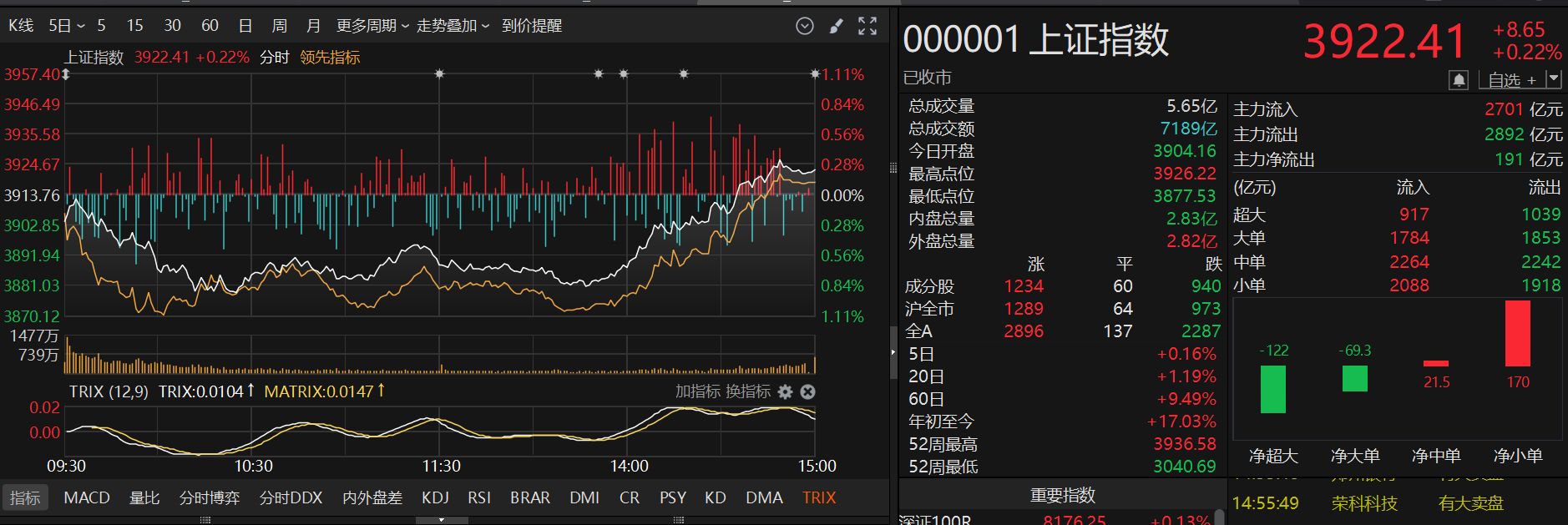Open the 更多周期 dropdown menu
1568x525 pixels.
click(372, 26)
